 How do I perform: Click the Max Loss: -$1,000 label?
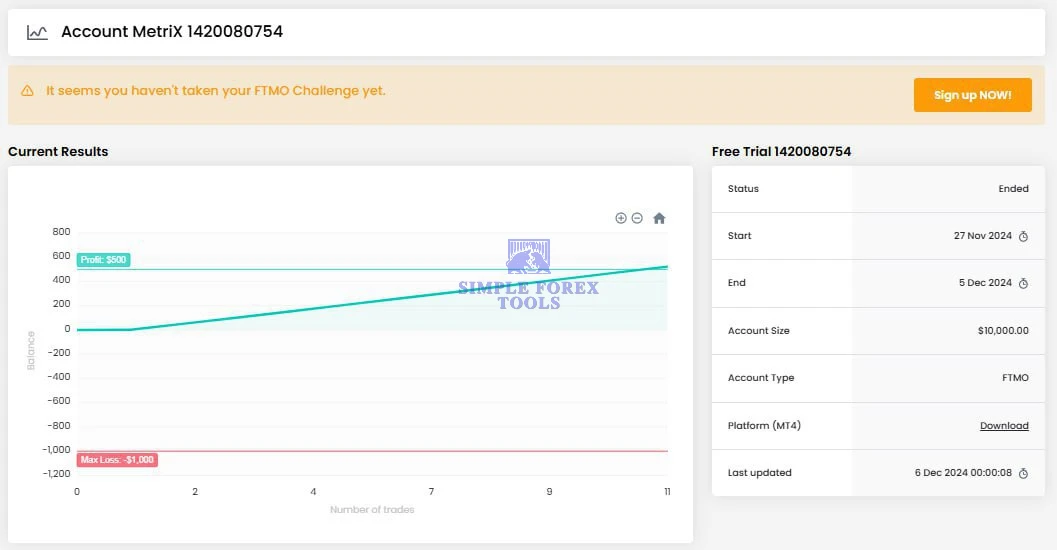pyautogui.click(x=117, y=460)
